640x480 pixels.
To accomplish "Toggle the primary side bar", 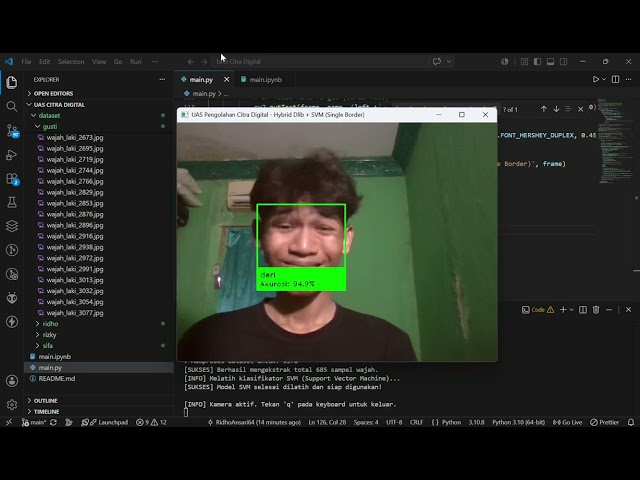I will [538, 62].
